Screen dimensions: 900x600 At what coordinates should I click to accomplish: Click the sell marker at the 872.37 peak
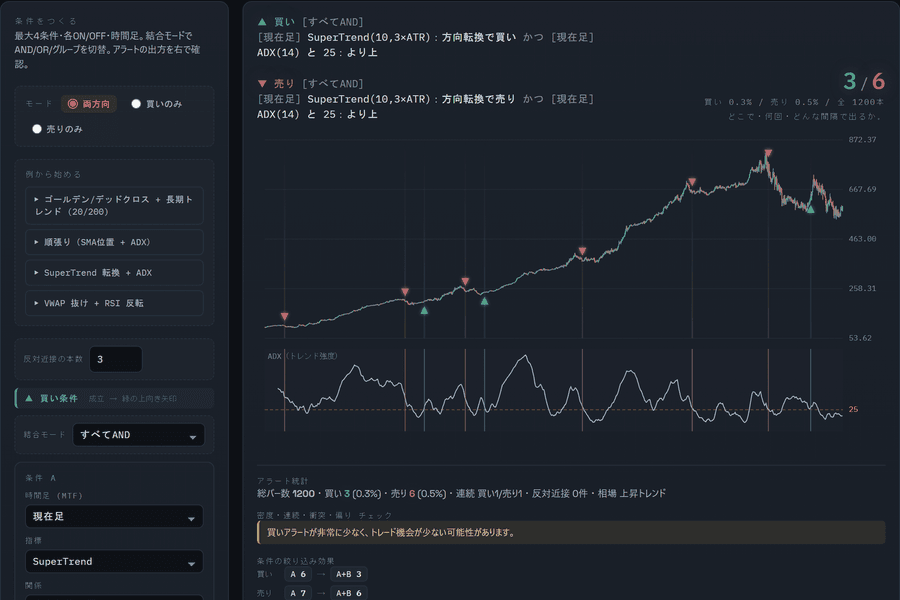[768, 153]
